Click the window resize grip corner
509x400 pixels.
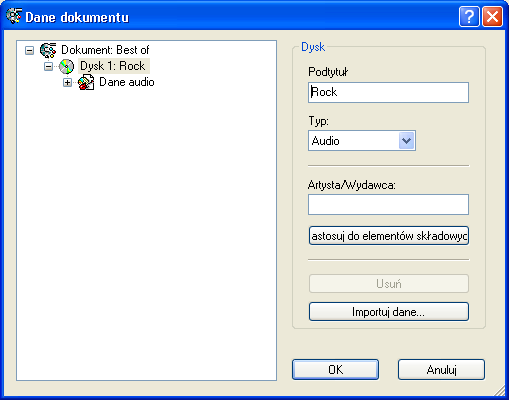[x=500, y=391]
